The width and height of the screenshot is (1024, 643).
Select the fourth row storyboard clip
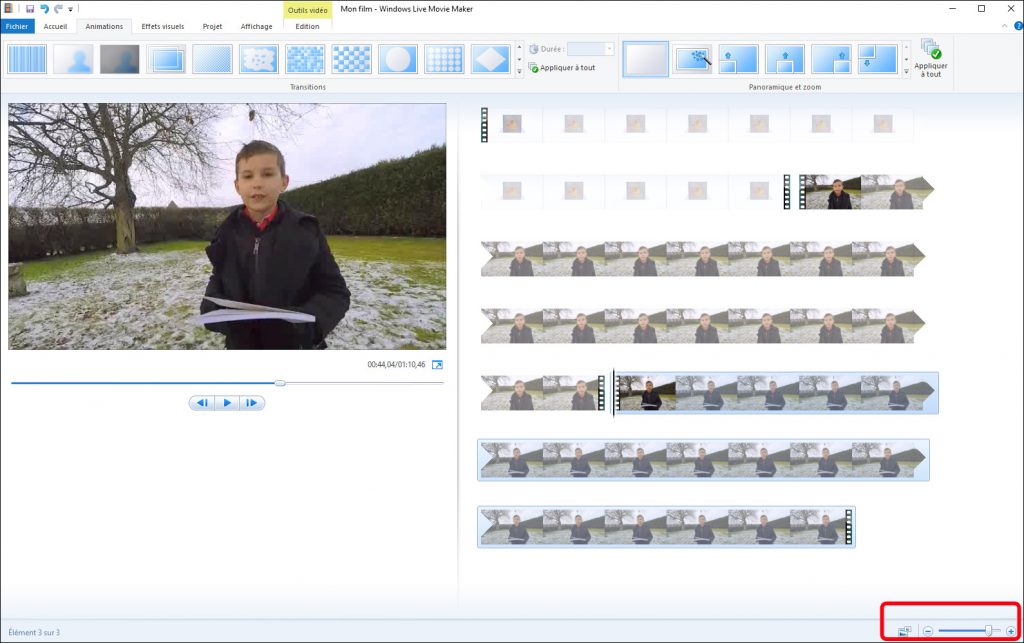(703, 326)
